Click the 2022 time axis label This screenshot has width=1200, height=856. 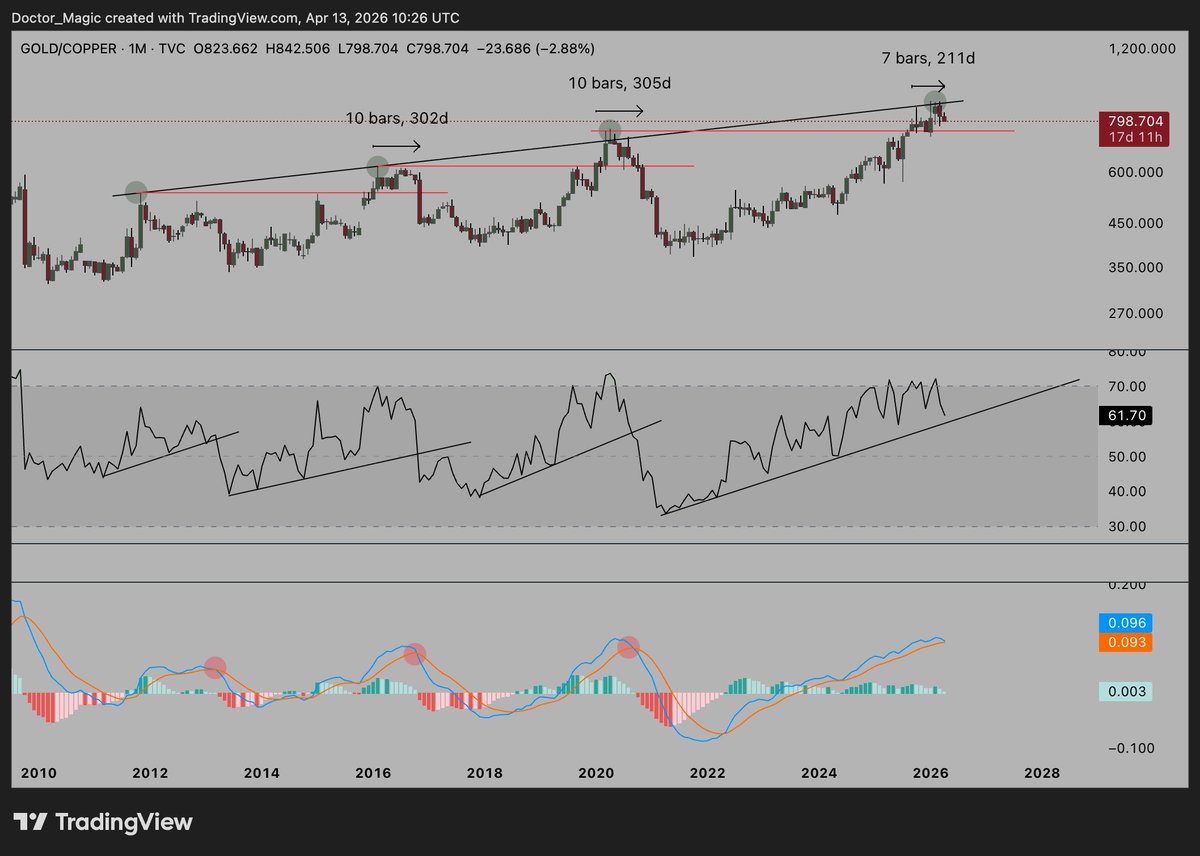tap(707, 773)
